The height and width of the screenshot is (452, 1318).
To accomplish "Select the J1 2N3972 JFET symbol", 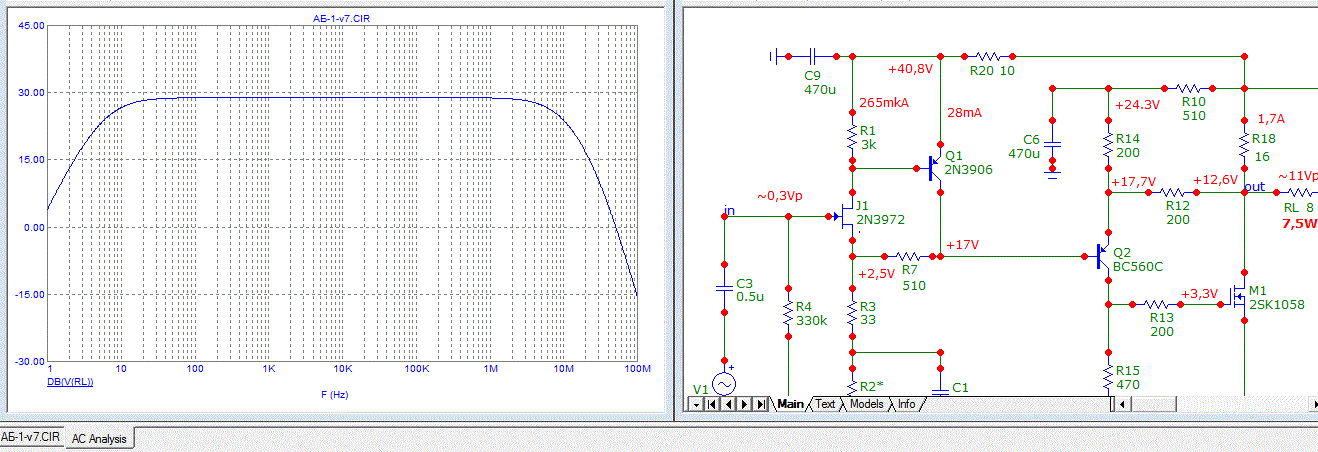I will coord(847,215).
